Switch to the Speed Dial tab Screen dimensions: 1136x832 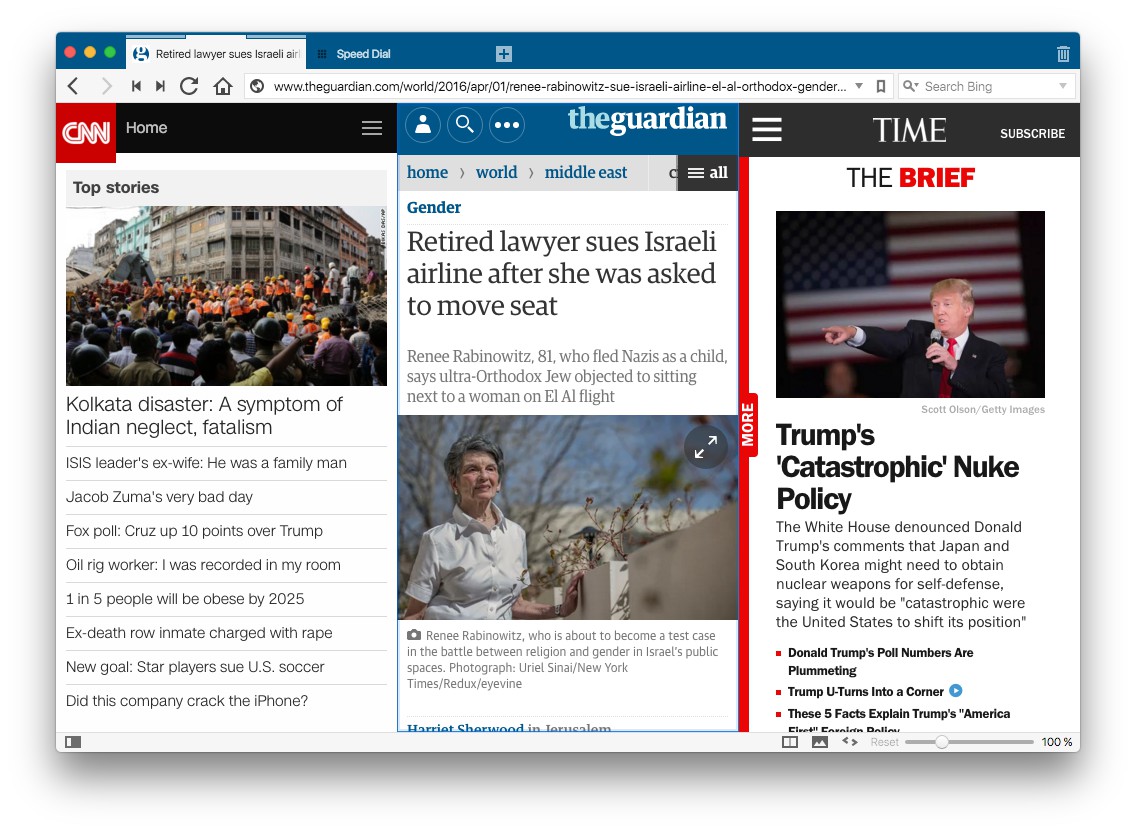coord(362,54)
